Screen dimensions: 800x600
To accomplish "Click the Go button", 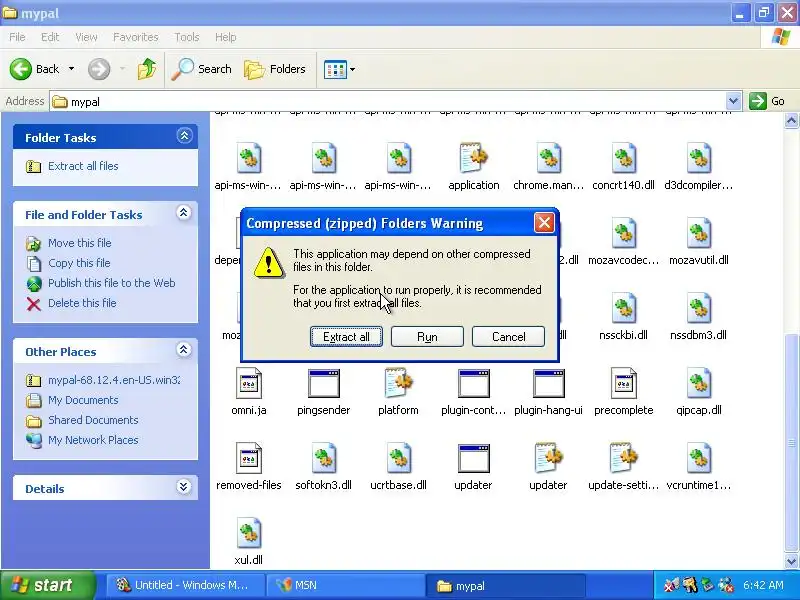I will coord(767,101).
